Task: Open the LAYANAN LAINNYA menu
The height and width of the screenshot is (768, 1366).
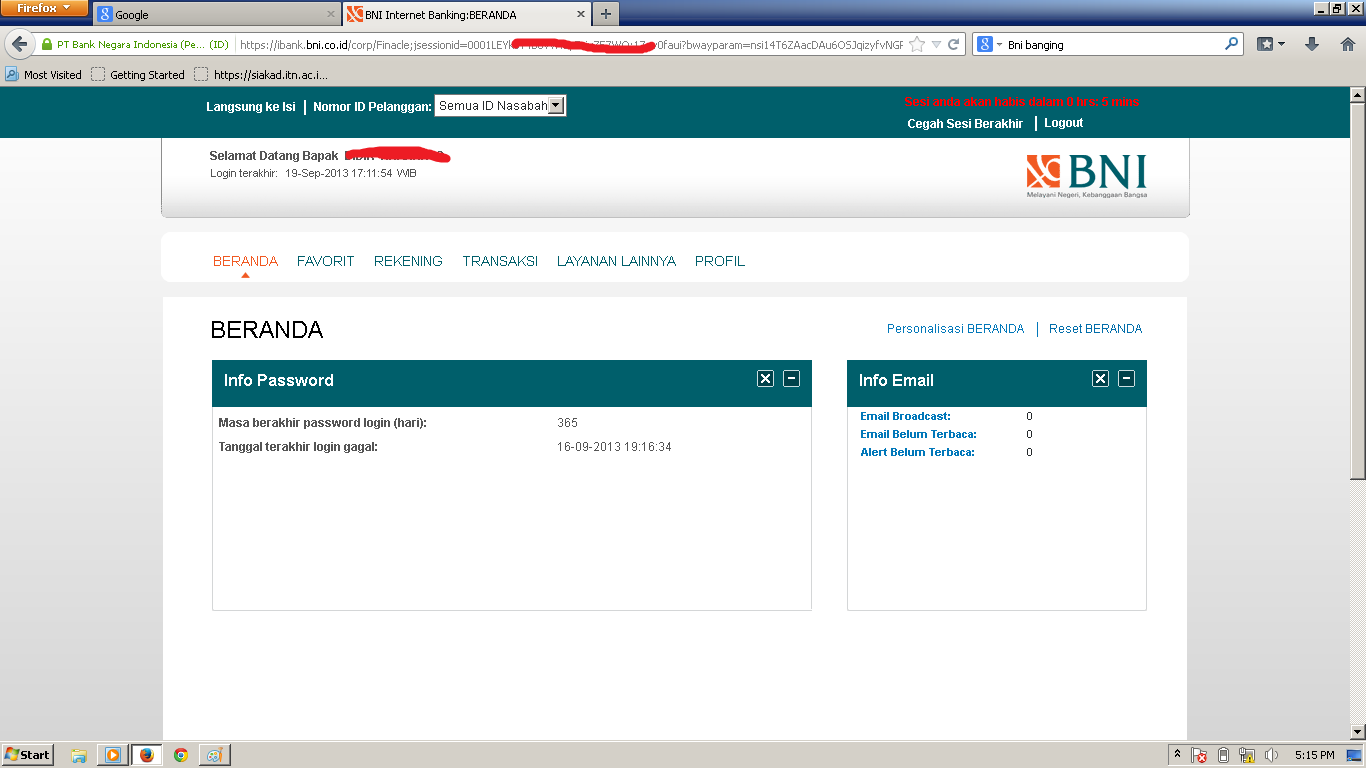Action: (x=616, y=261)
